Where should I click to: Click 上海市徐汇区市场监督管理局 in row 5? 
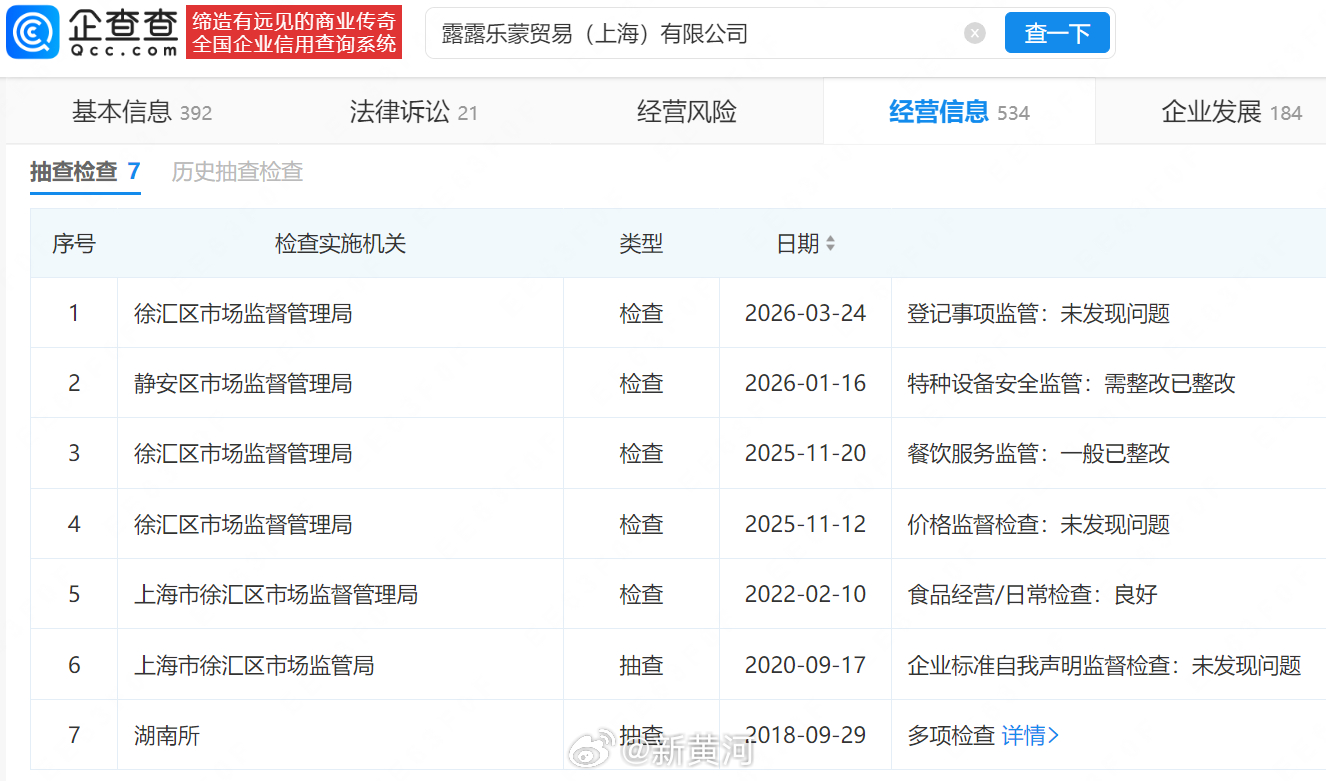point(276,595)
